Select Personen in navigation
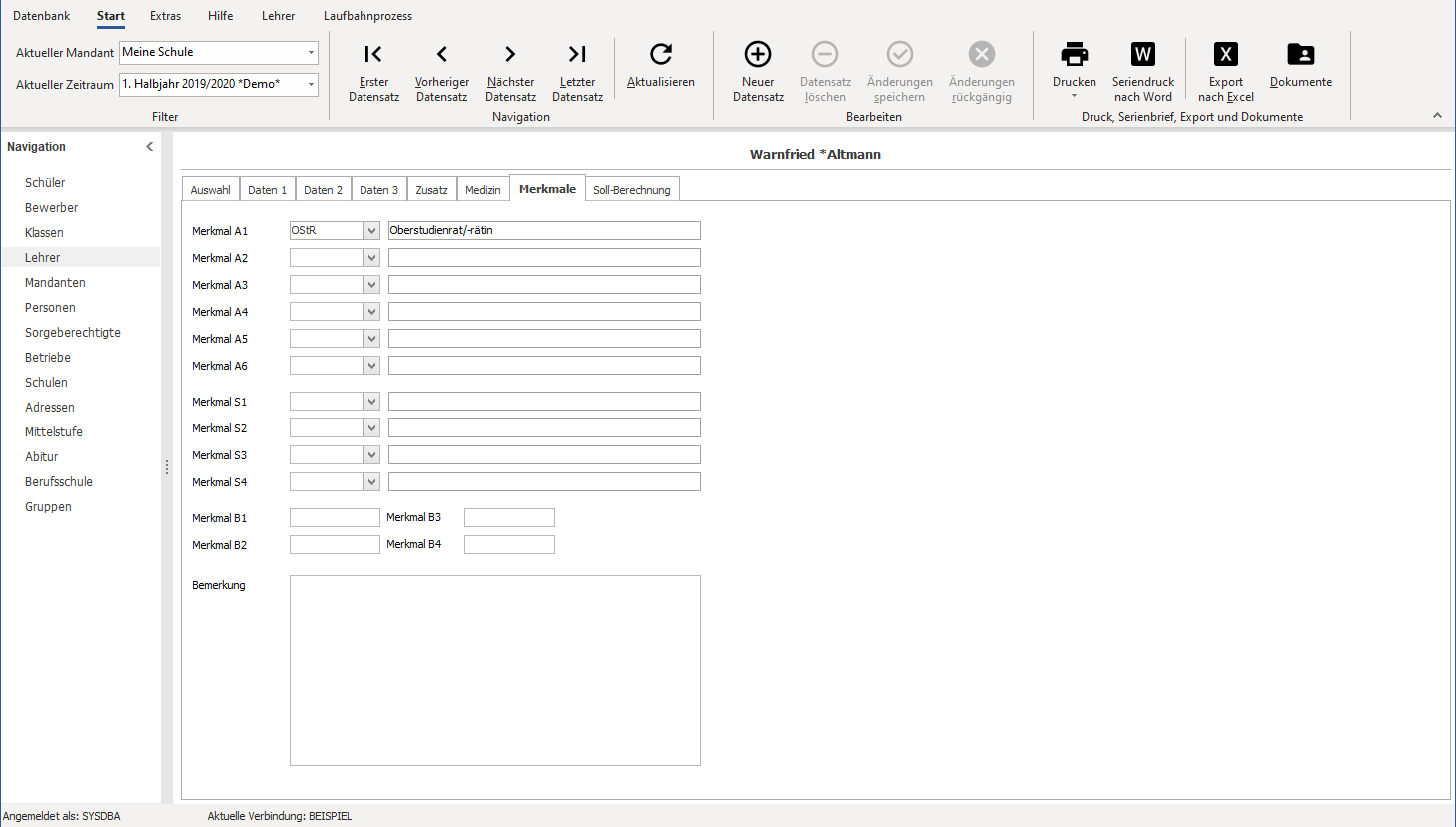 (50, 308)
